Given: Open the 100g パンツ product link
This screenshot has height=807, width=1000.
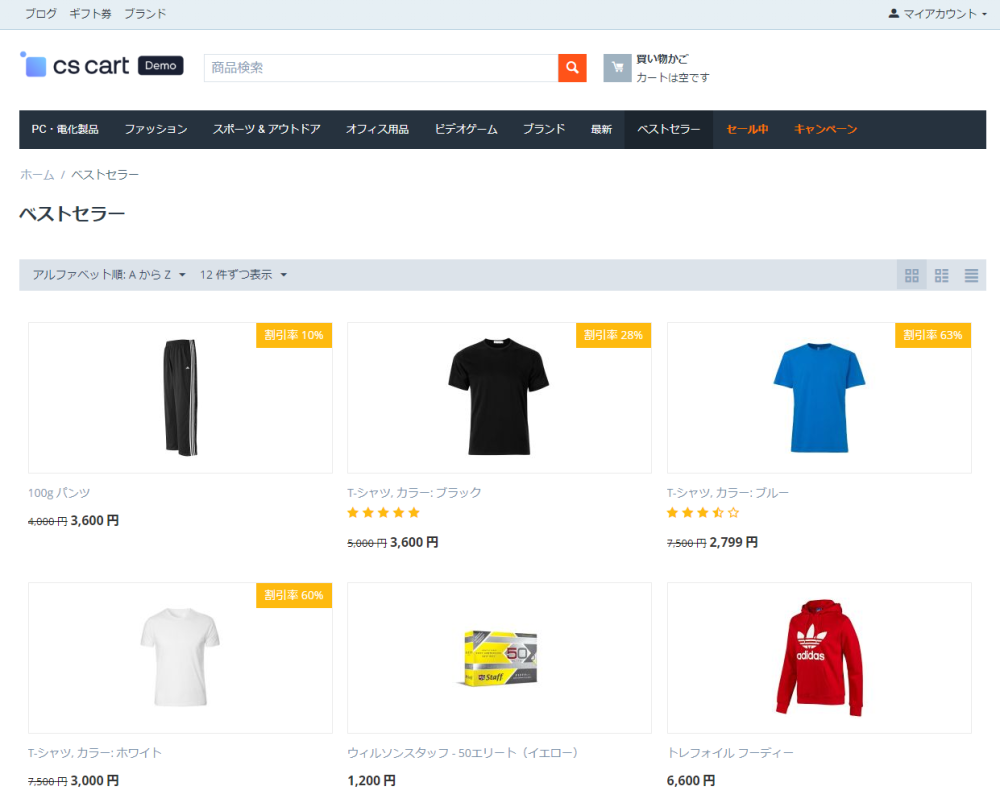Looking at the screenshot, I should pos(59,493).
